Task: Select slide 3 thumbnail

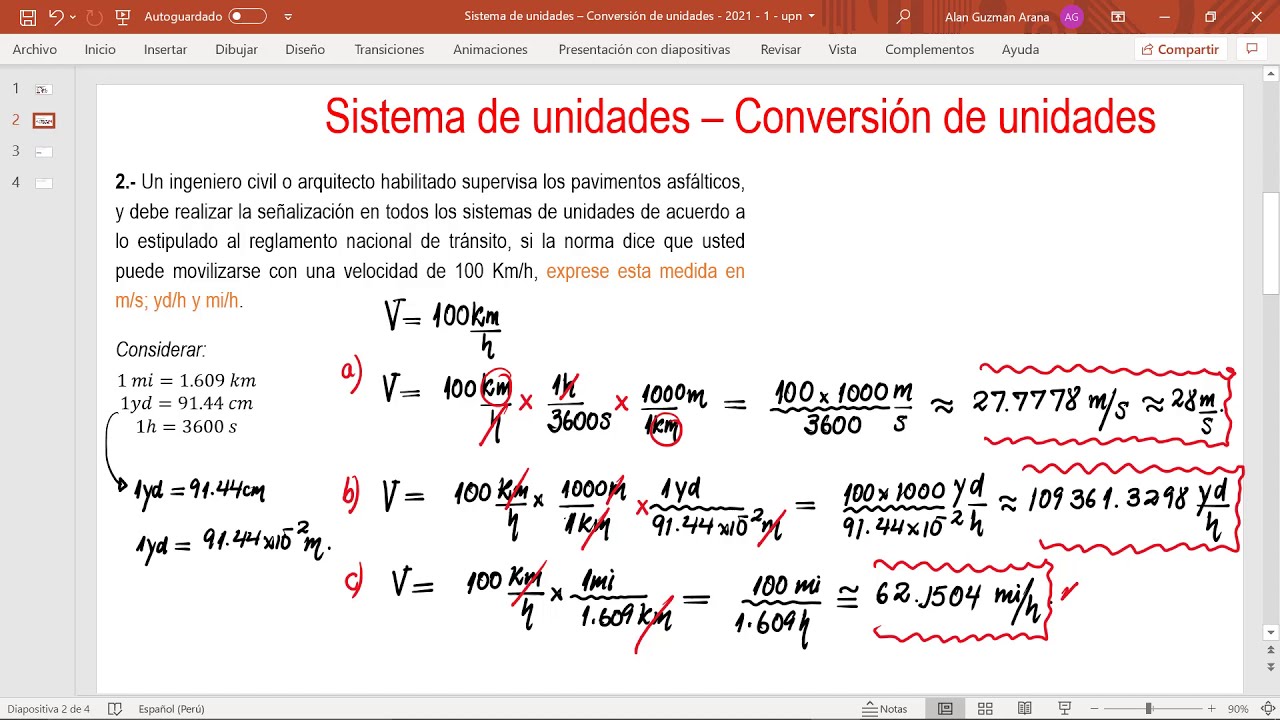Action: click(x=43, y=151)
